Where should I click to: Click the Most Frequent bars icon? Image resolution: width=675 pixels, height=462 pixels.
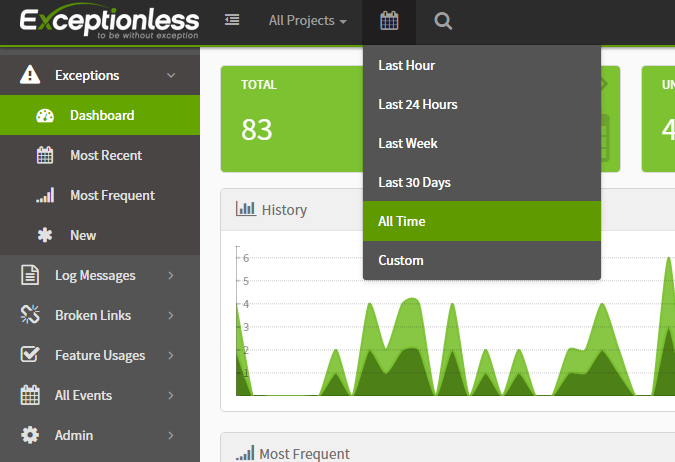coord(45,195)
